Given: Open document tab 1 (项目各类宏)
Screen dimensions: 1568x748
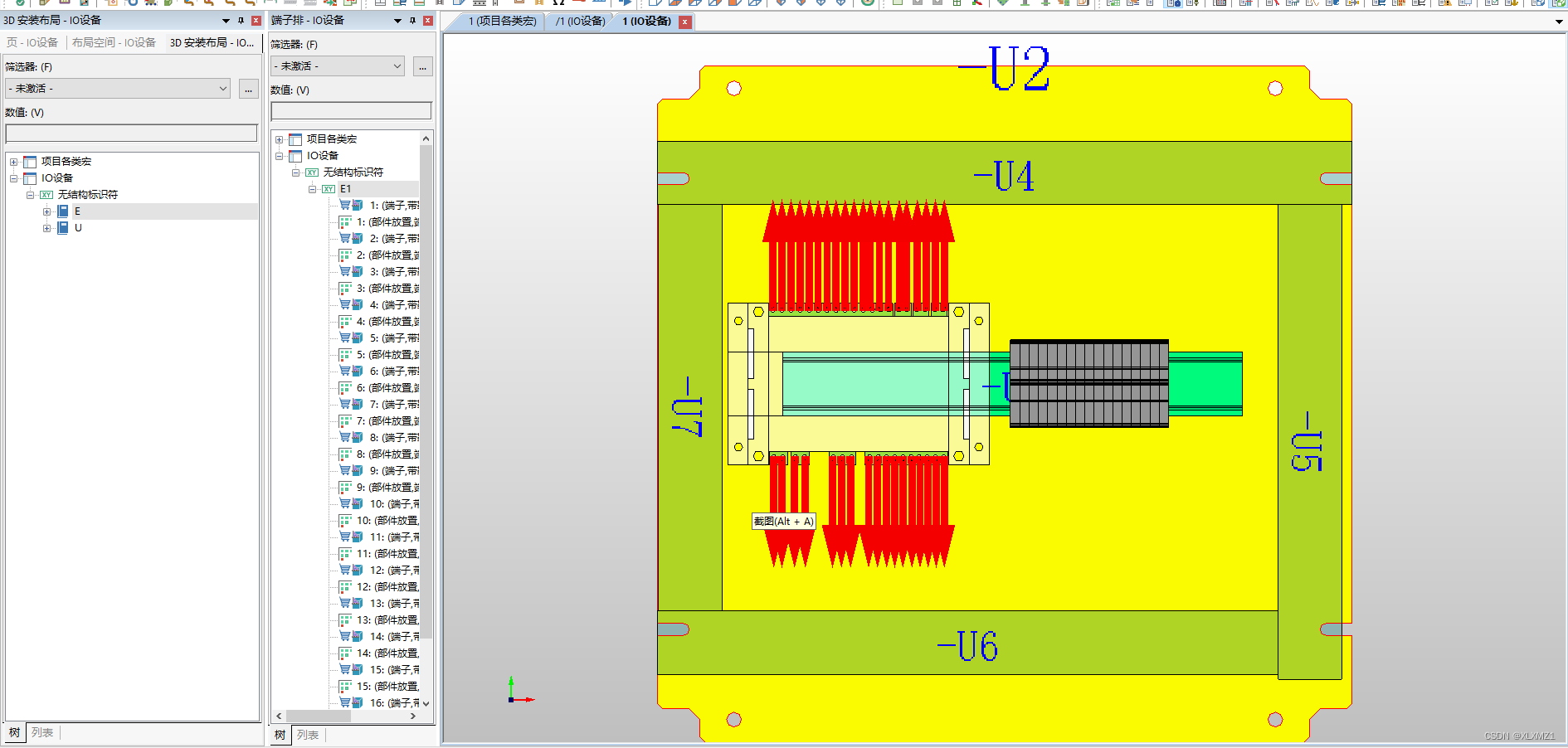Looking at the screenshot, I should click(x=500, y=22).
